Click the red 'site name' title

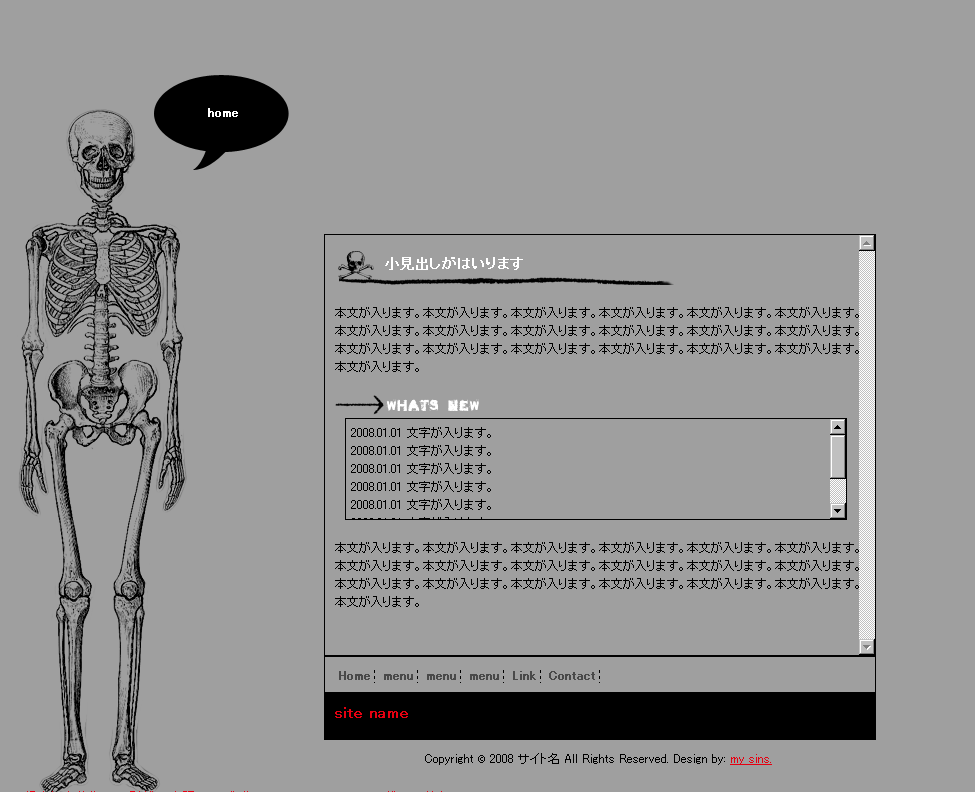coord(371,714)
